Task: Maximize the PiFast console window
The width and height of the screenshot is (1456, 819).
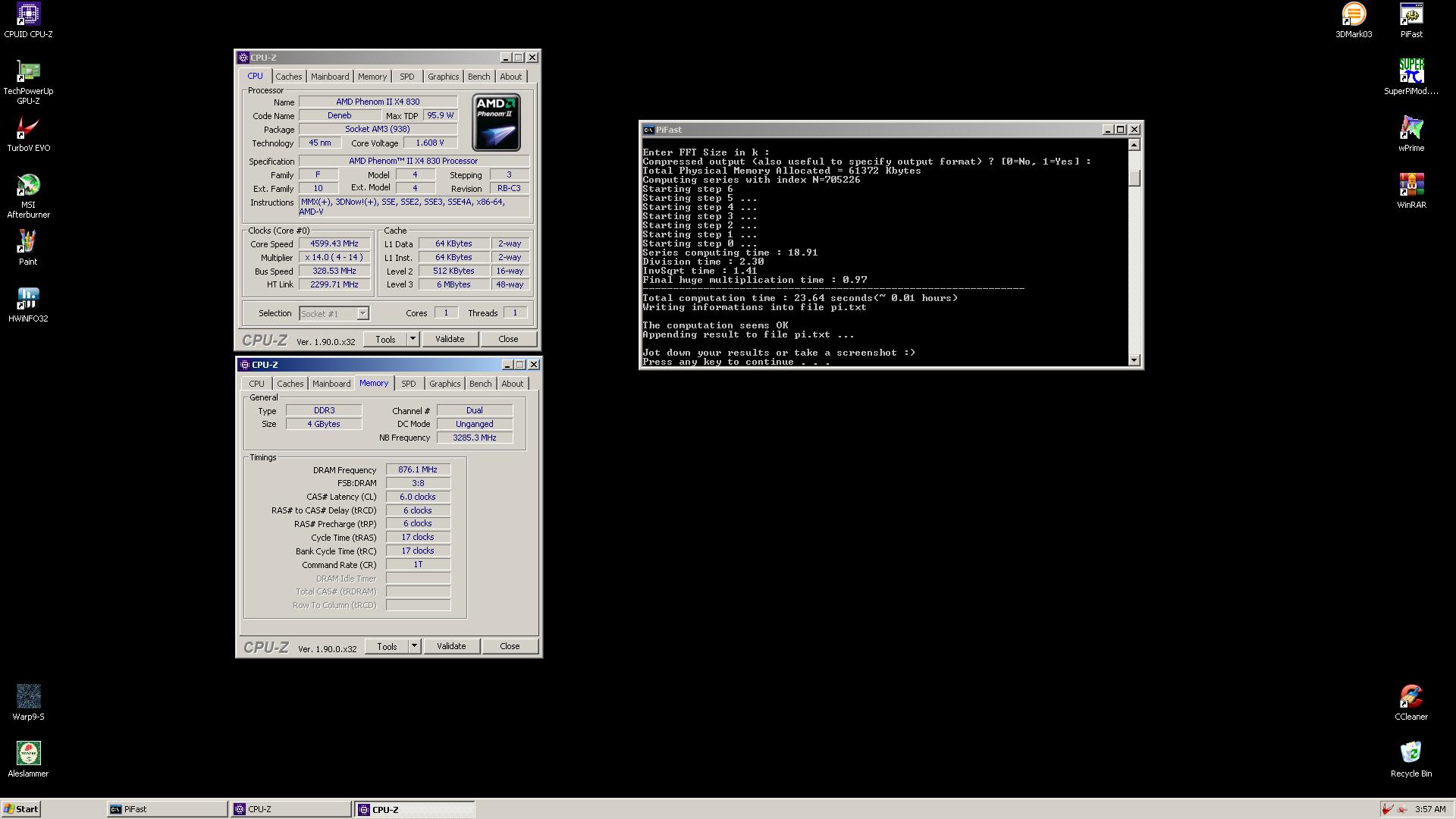Action: [1121, 130]
